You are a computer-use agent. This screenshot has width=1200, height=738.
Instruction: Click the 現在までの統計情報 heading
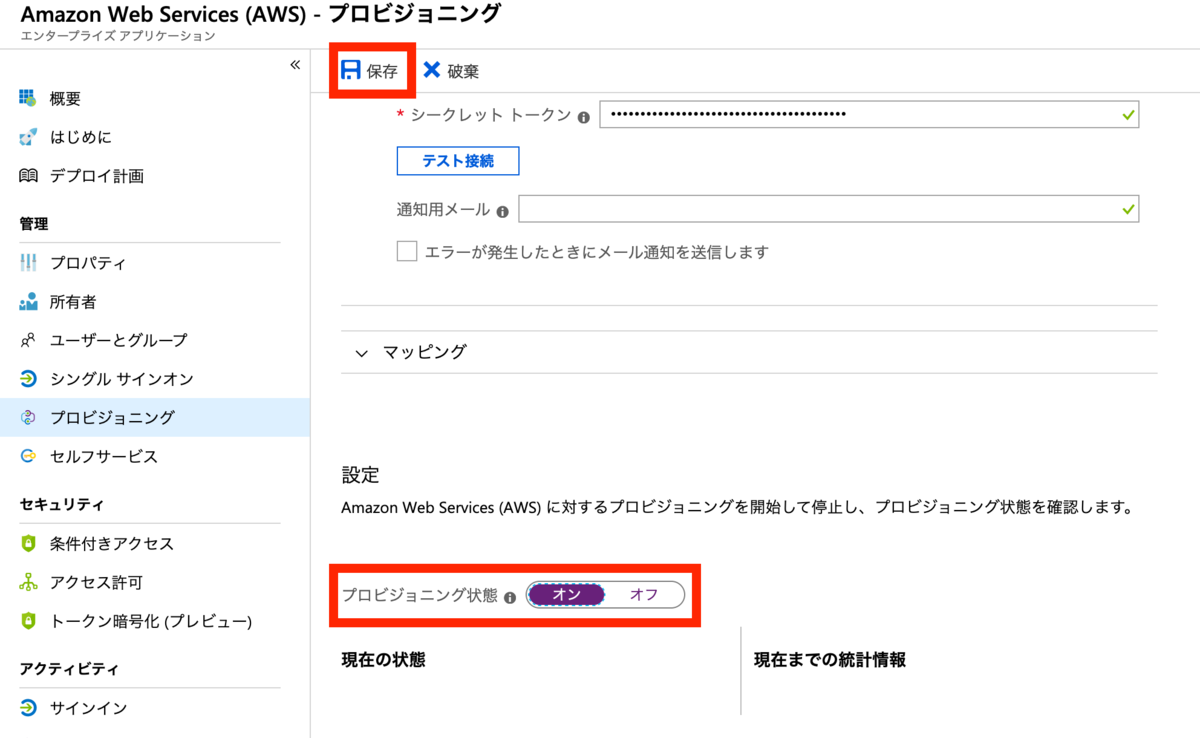coord(830,660)
